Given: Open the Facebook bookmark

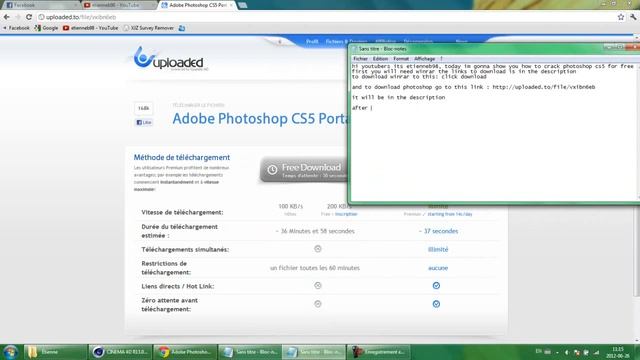Looking at the screenshot, I should 16,28.
